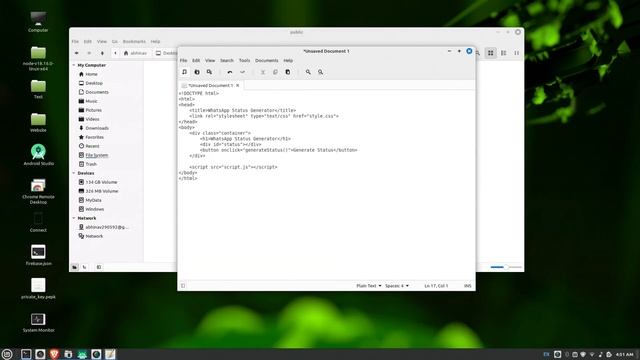Open Documents in the file manager sidebar
640x360 pixels.
click(x=97, y=92)
